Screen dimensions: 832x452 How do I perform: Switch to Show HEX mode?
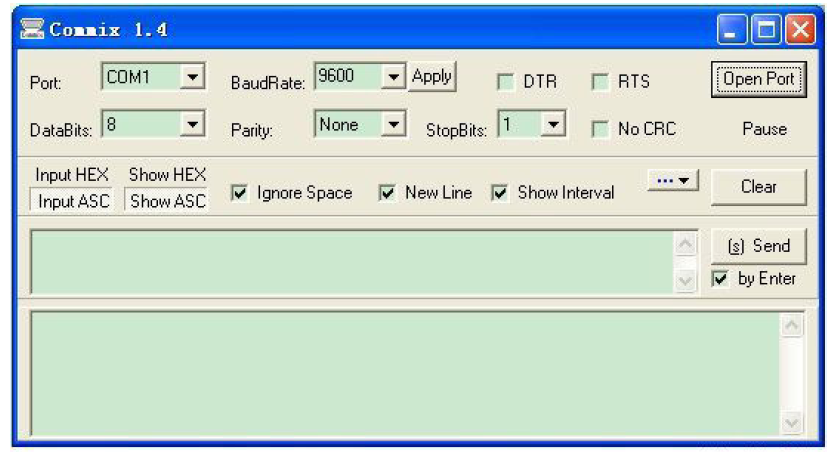pyautogui.click(x=167, y=175)
